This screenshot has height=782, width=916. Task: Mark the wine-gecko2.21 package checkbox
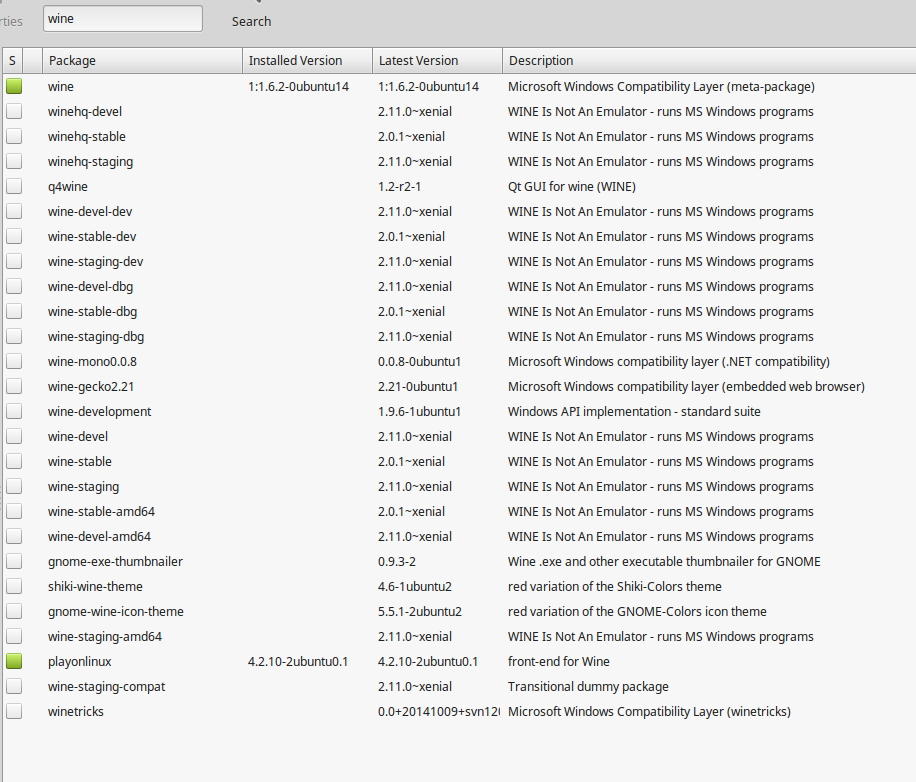point(14,387)
